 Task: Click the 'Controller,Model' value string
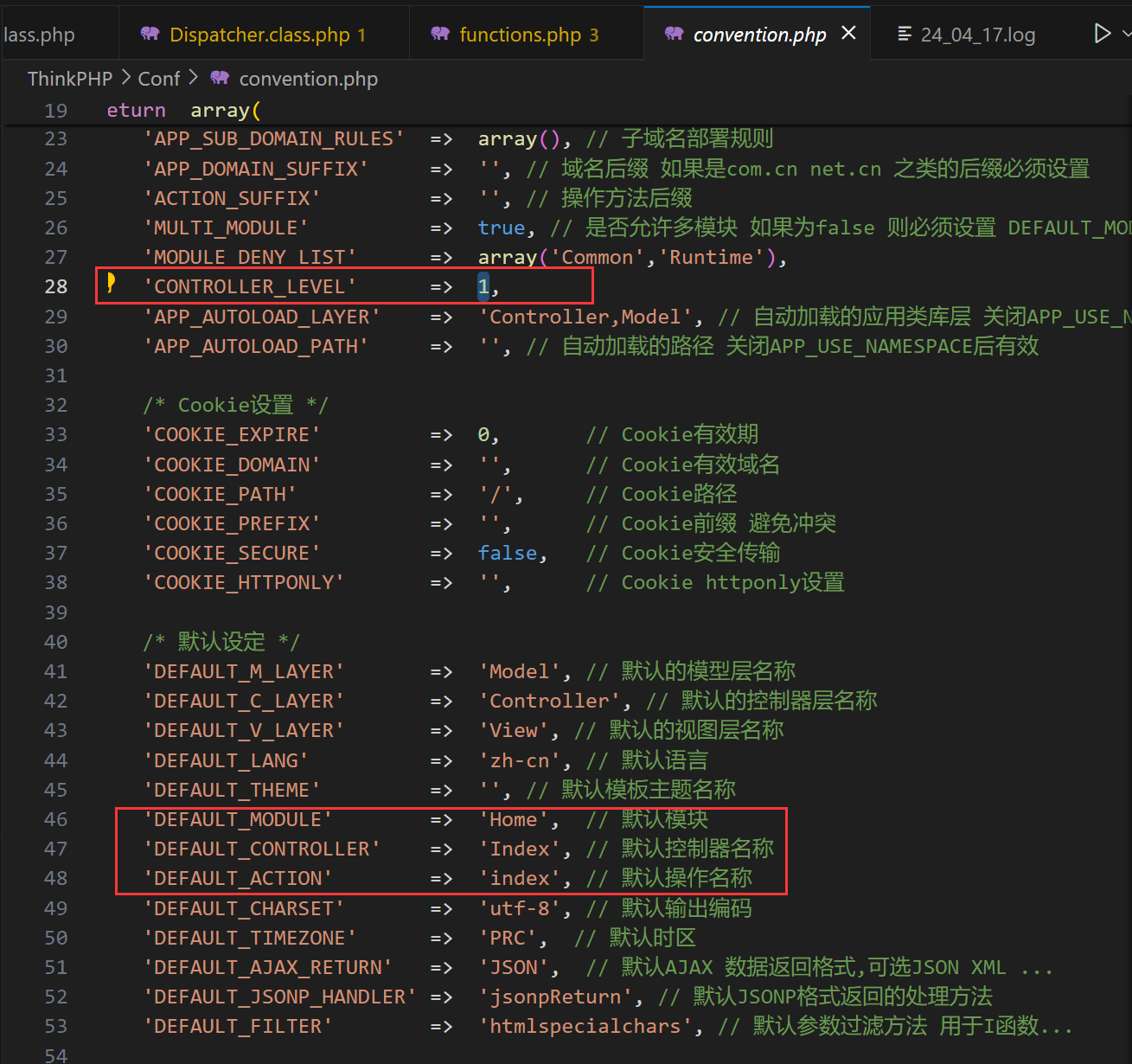585,317
